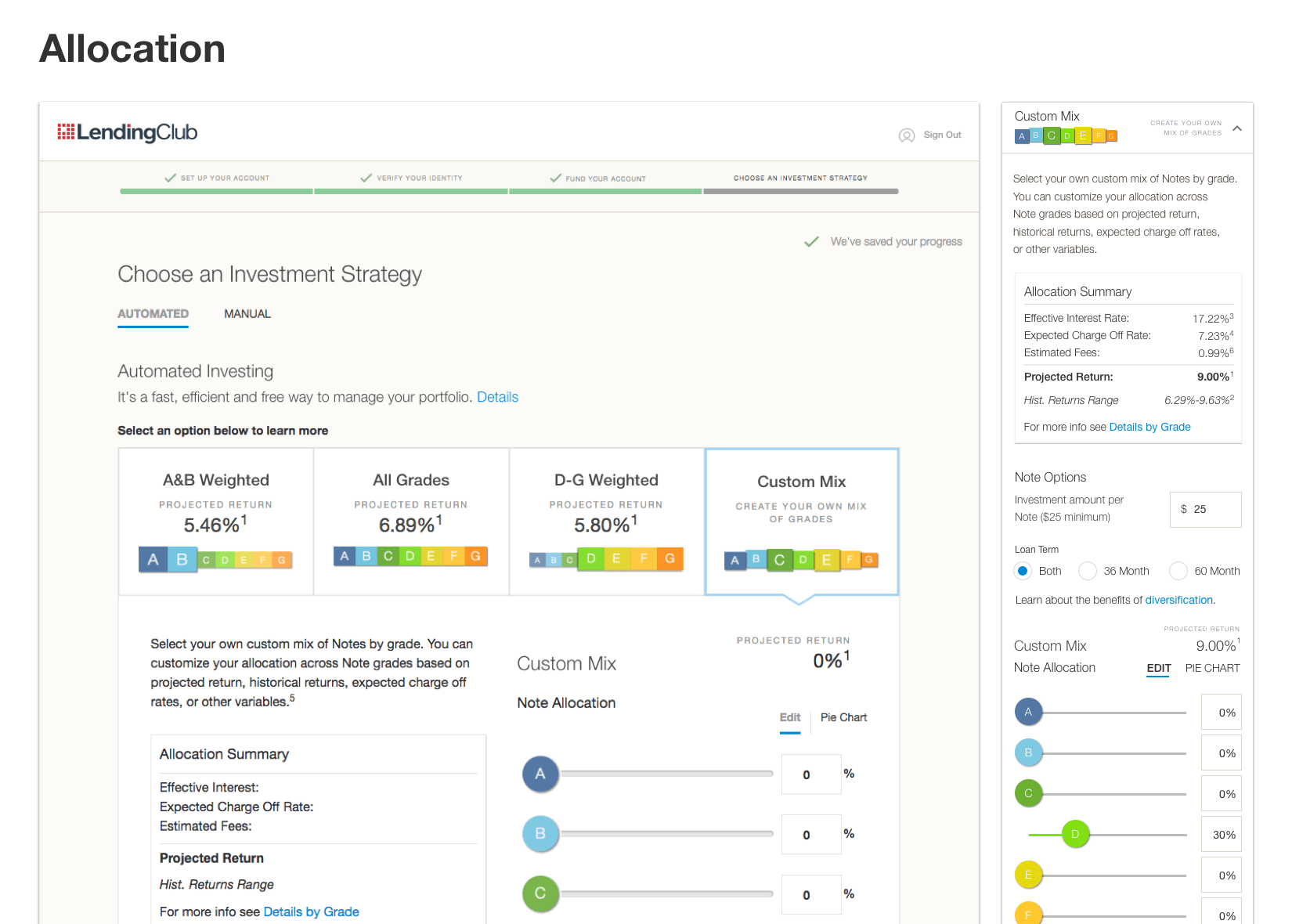The width and height of the screenshot is (1292, 924).
Task: Click D-G Weighted grade bar graphic
Action: click(606, 559)
